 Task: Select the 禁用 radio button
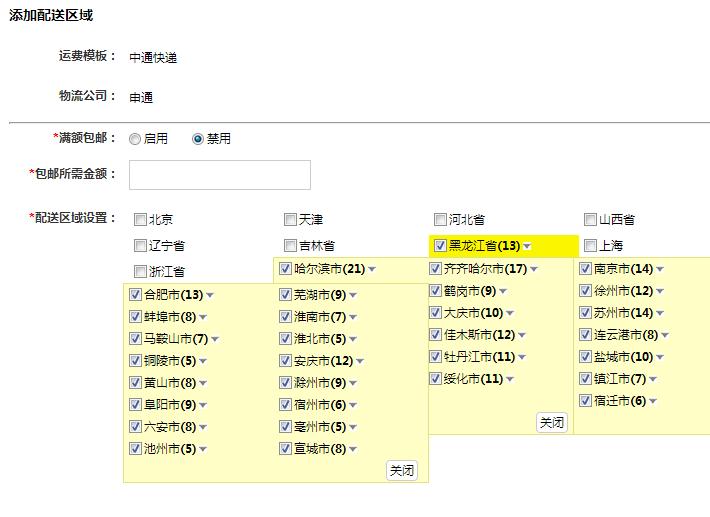[x=197, y=139]
